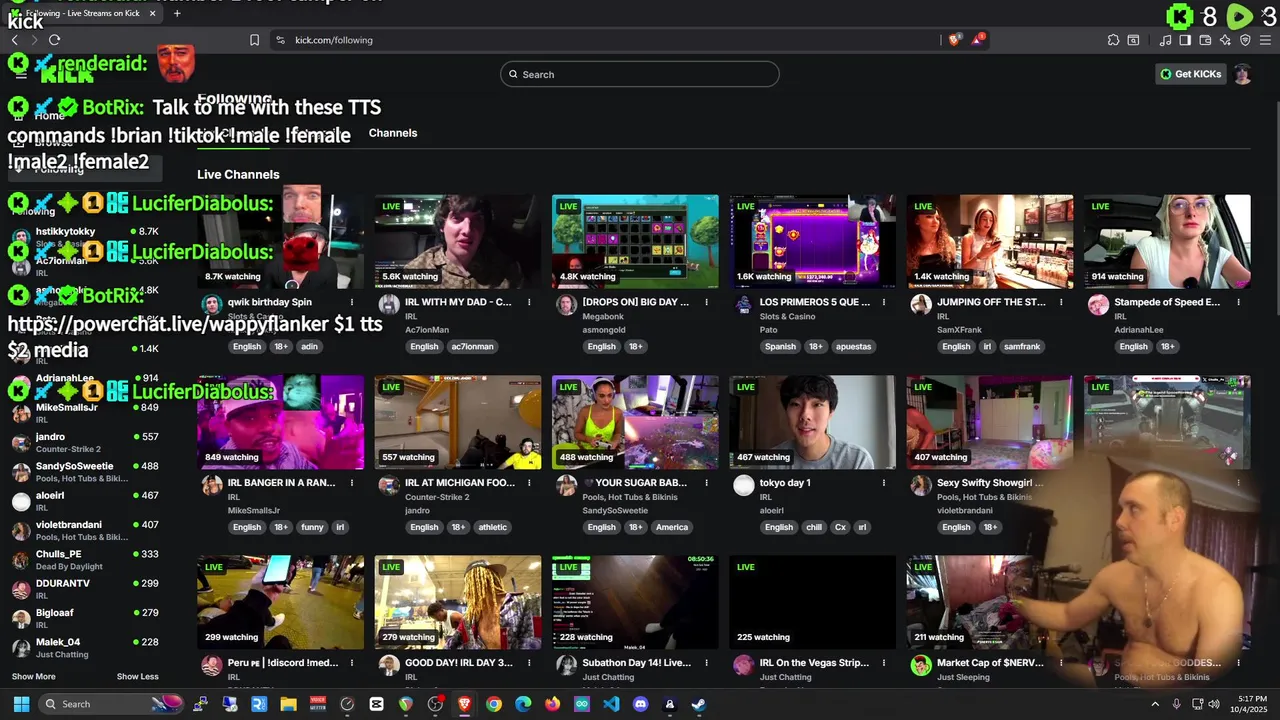Viewport: 1280px width, 720px height.
Task: Open options menu for IRL AT MICHIGAN FOO
Action: click(x=529, y=483)
